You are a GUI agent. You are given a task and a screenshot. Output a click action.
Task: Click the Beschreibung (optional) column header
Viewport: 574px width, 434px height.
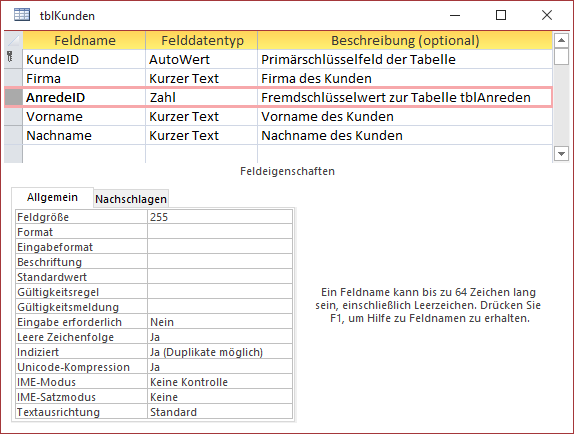pos(405,40)
